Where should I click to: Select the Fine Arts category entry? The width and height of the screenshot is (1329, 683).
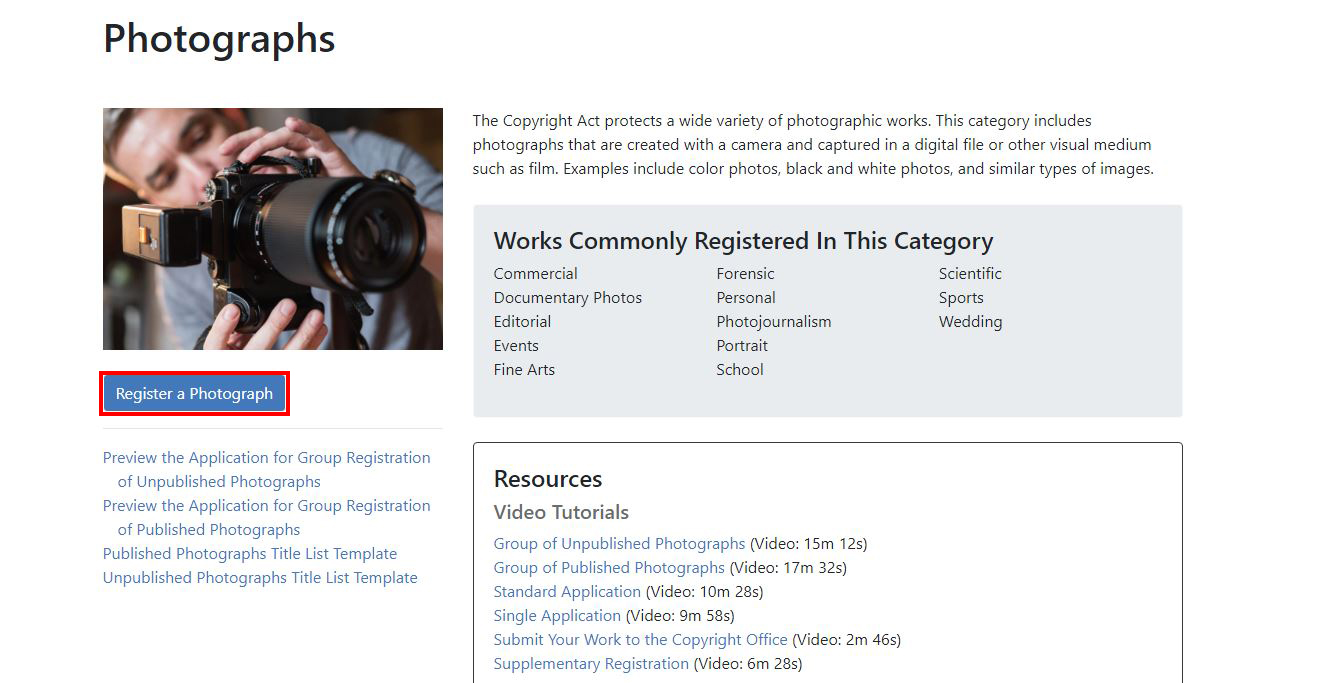524,369
